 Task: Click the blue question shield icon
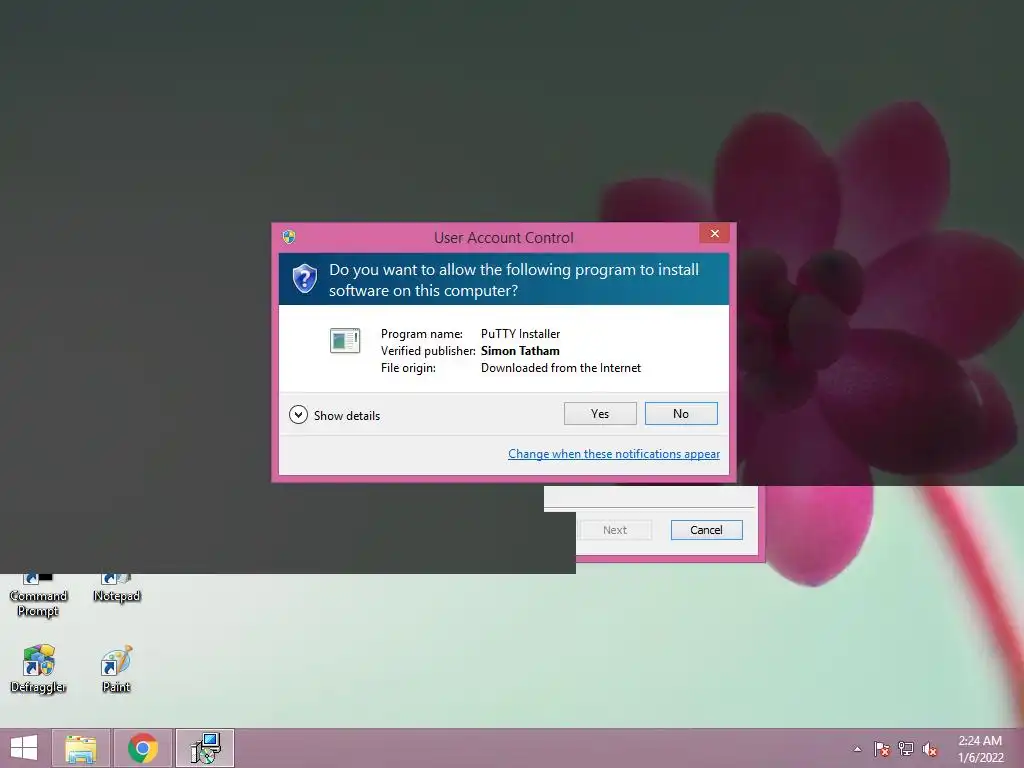pos(304,279)
